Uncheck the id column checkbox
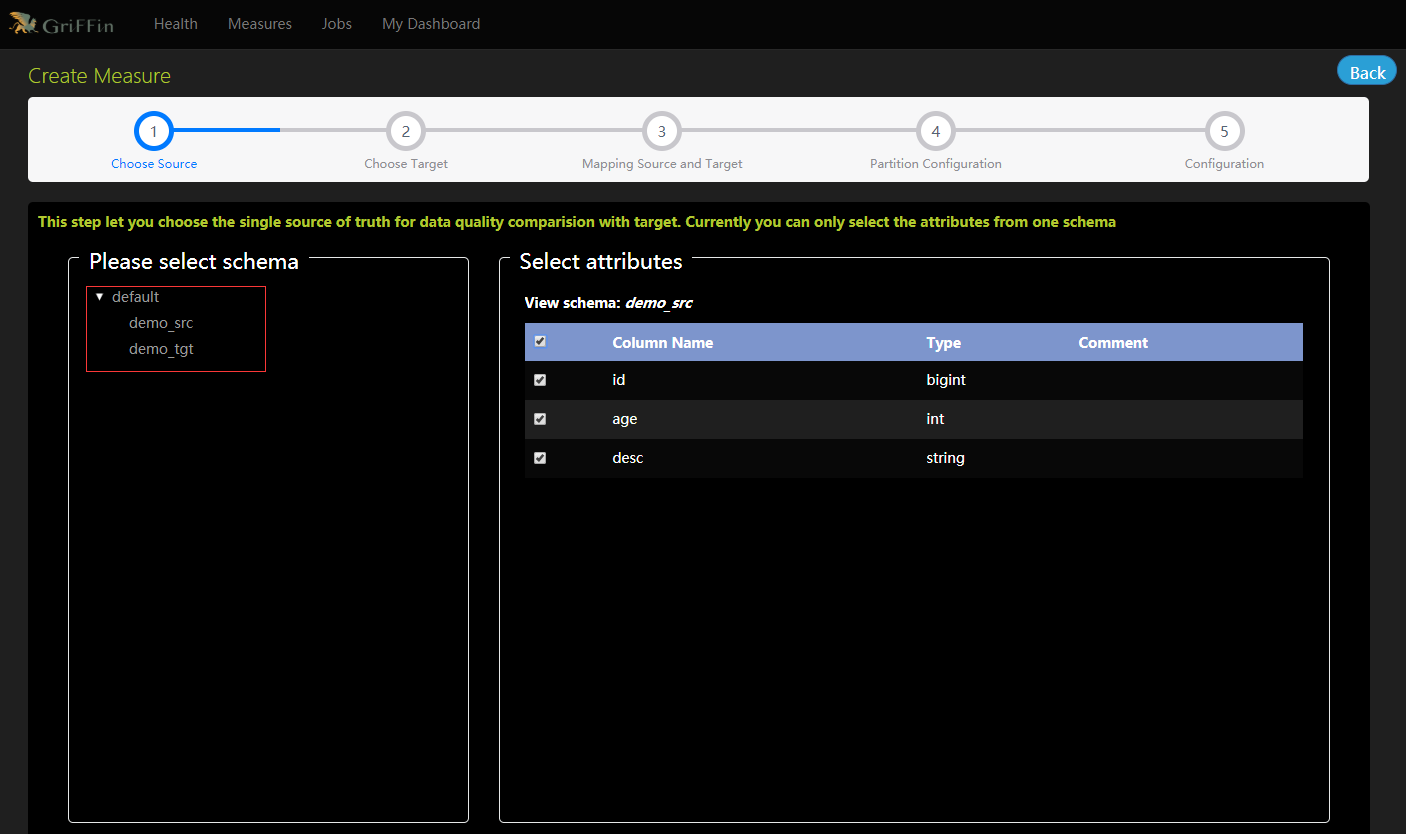 (x=540, y=380)
